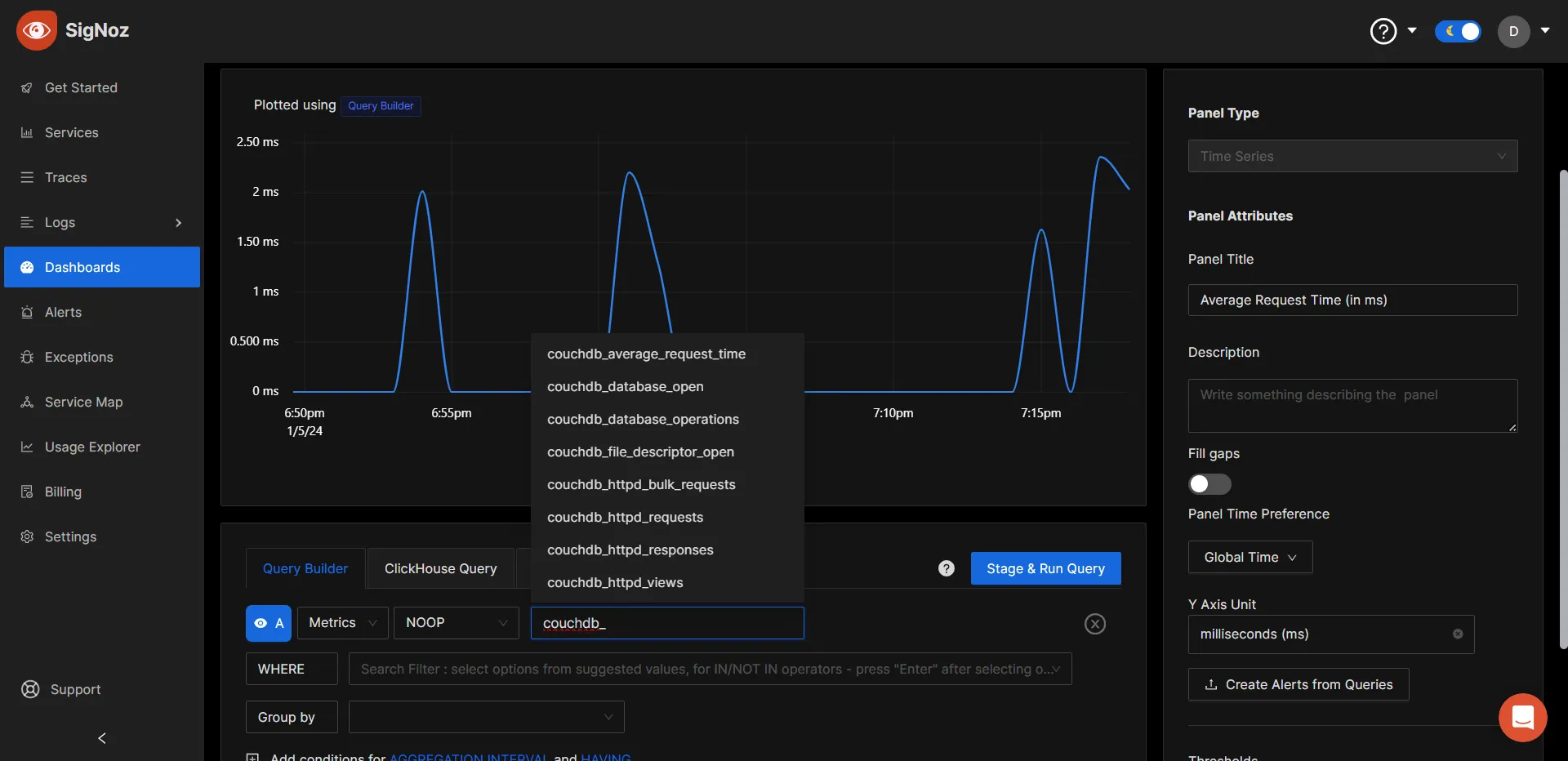Select couchdb_httpd_responses suggestion
Viewport: 1568px width, 761px height.
coord(667,550)
